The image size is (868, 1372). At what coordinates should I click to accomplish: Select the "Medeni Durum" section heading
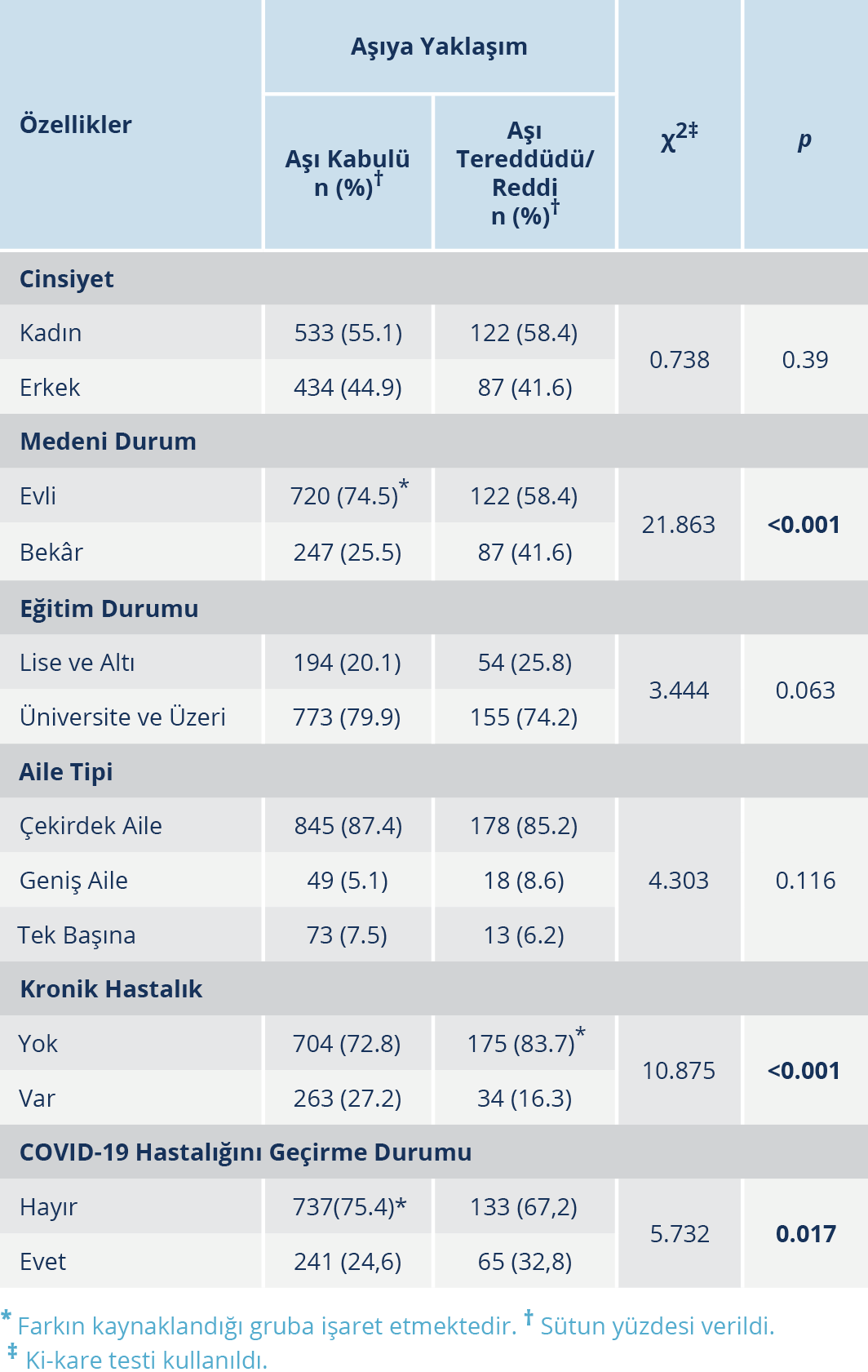coord(108,442)
